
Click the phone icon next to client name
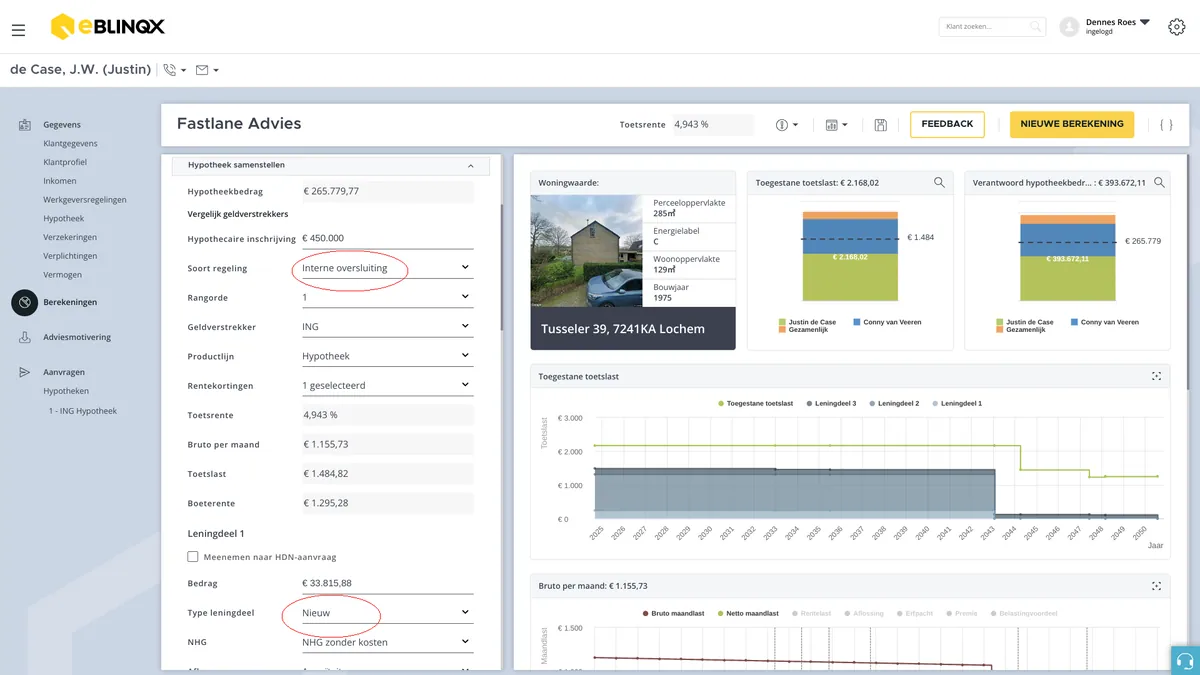tap(170, 70)
